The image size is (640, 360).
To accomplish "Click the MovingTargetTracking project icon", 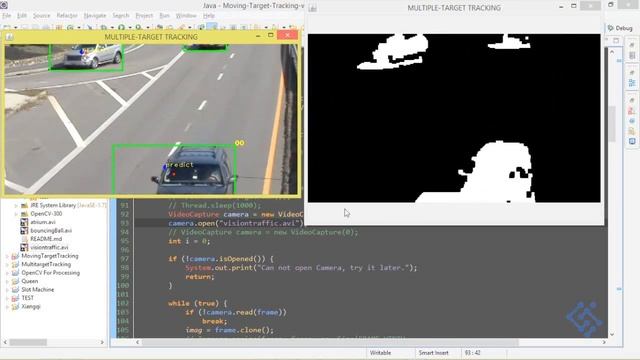I will click(15, 256).
